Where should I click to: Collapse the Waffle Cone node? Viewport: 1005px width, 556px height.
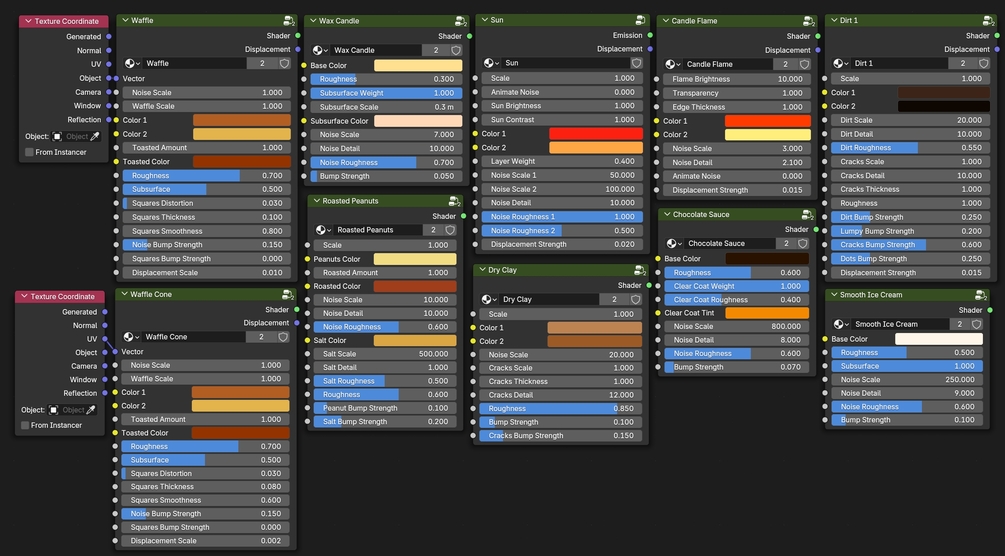(124, 294)
